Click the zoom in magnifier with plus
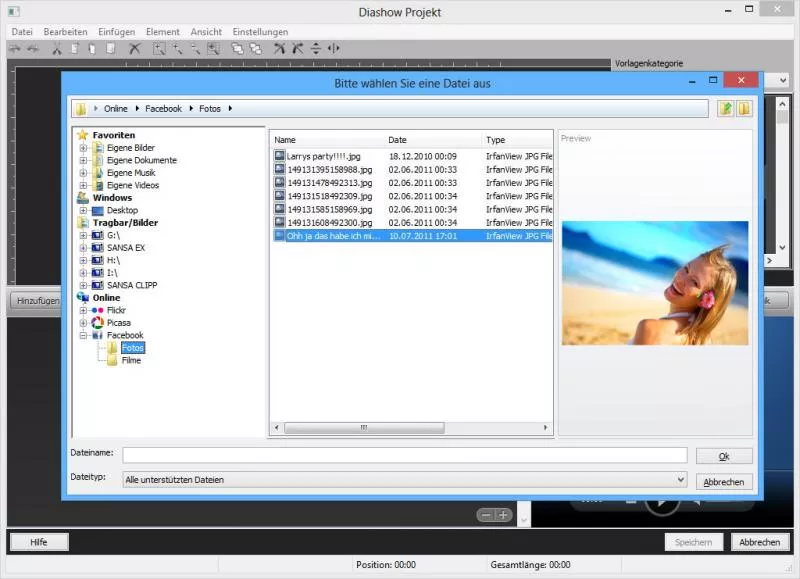The height and width of the screenshot is (579, 800). [178, 49]
